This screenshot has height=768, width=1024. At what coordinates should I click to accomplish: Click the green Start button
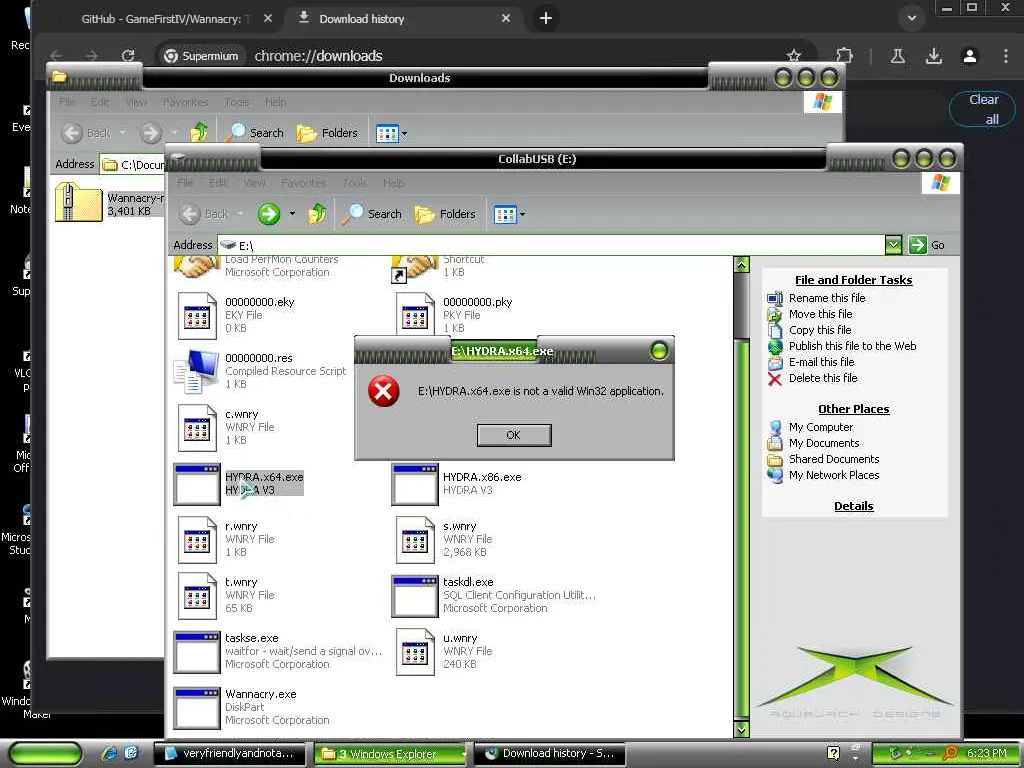pyautogui.click(x=45, y=754)
